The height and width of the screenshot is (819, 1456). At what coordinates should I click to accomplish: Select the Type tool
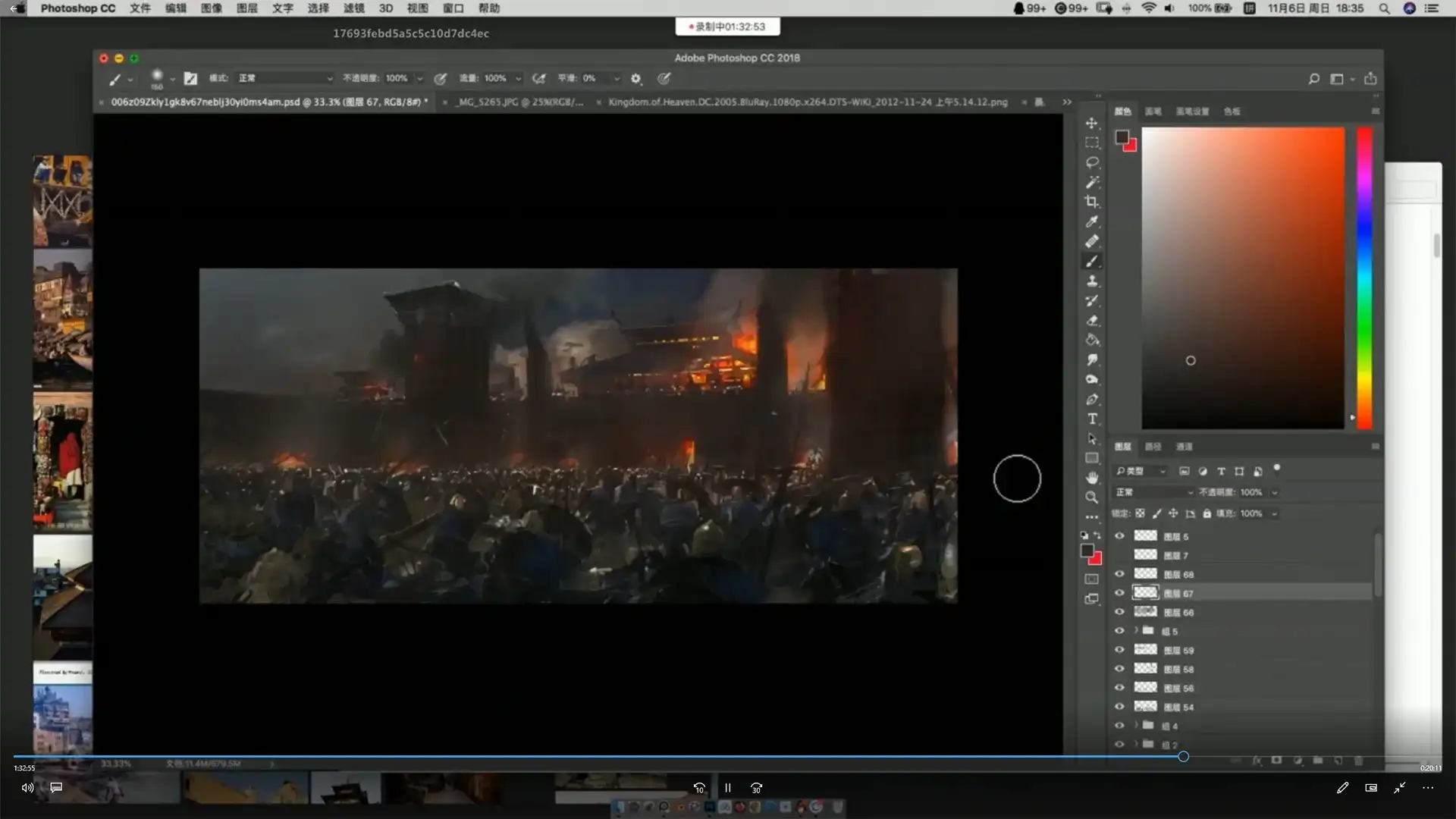pyautogui.click(x=1092, y=419)
